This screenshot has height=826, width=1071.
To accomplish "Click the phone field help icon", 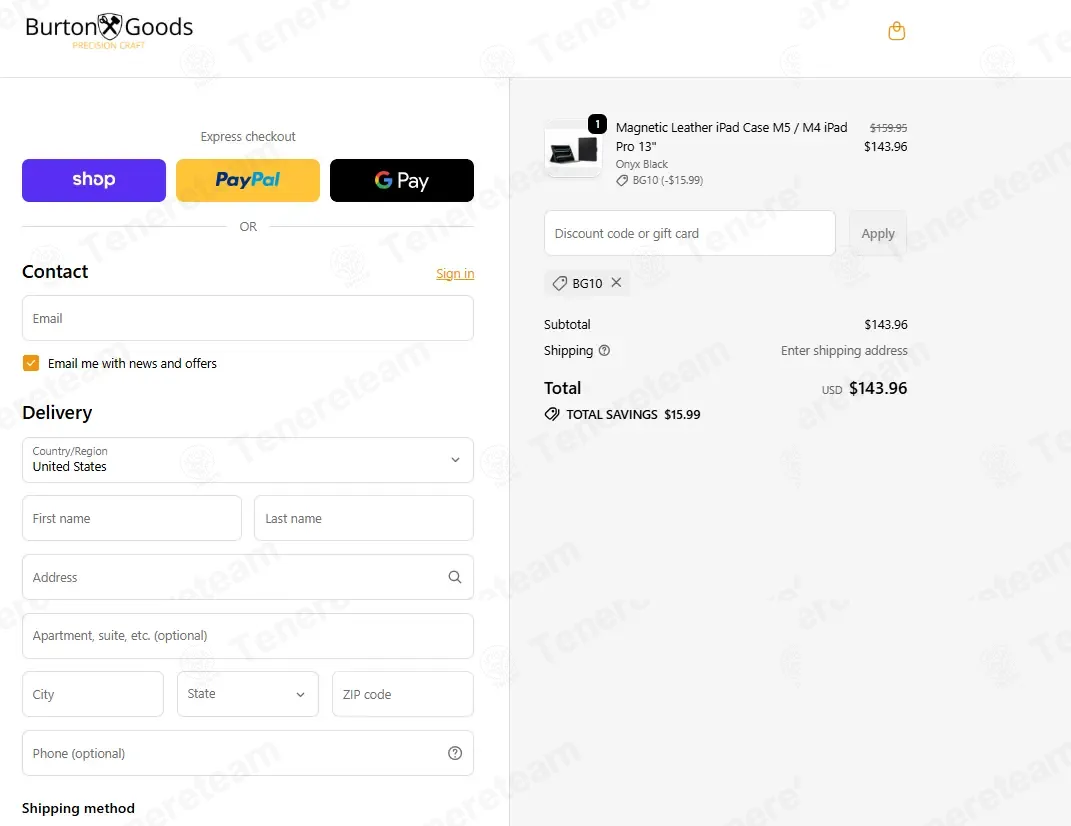I will [x=455, y=753].
